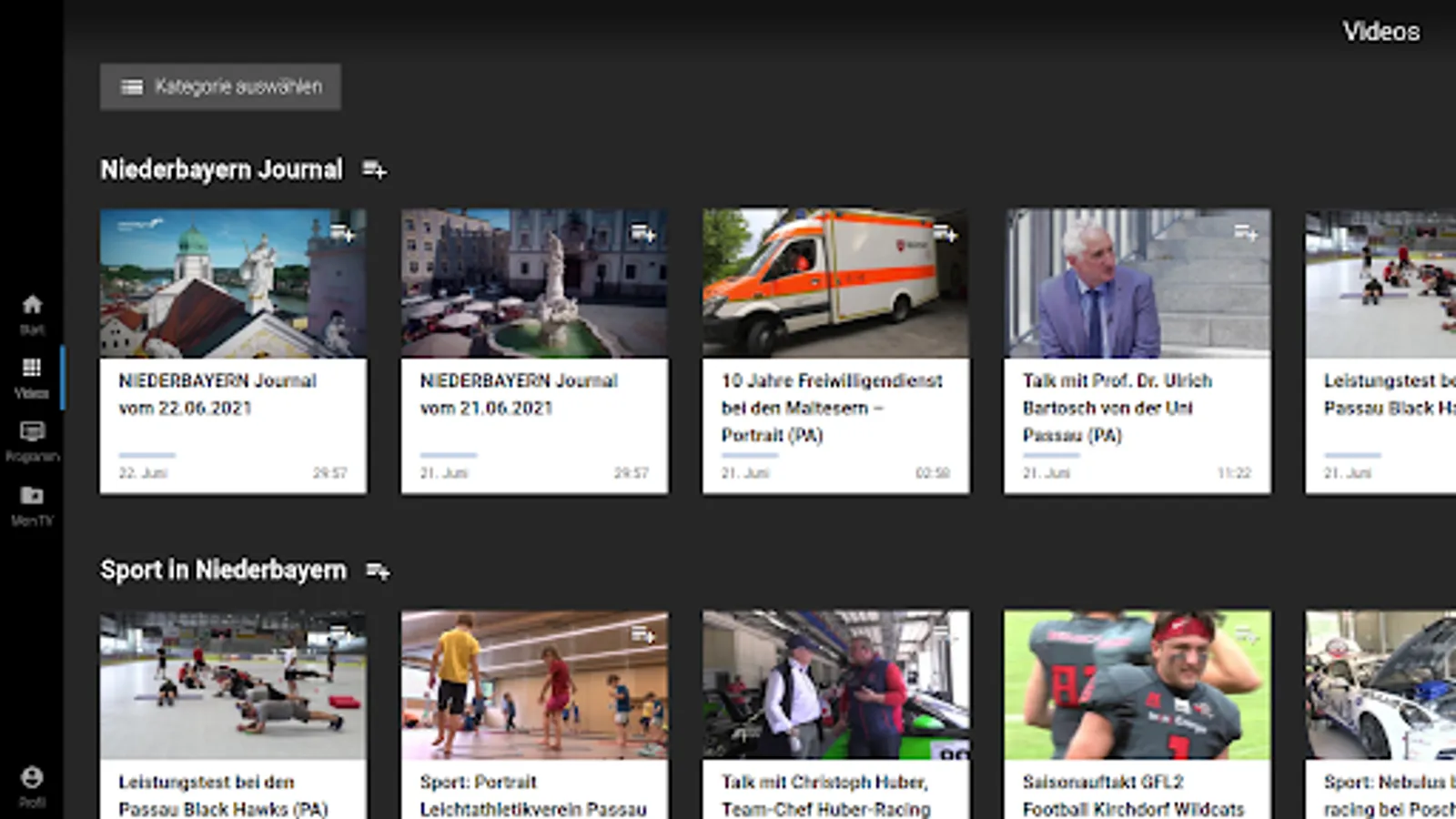This screenshot has width=1456, height=819.
Task: Open the Kategorie auswählen category selector
Action: (221, 86)
